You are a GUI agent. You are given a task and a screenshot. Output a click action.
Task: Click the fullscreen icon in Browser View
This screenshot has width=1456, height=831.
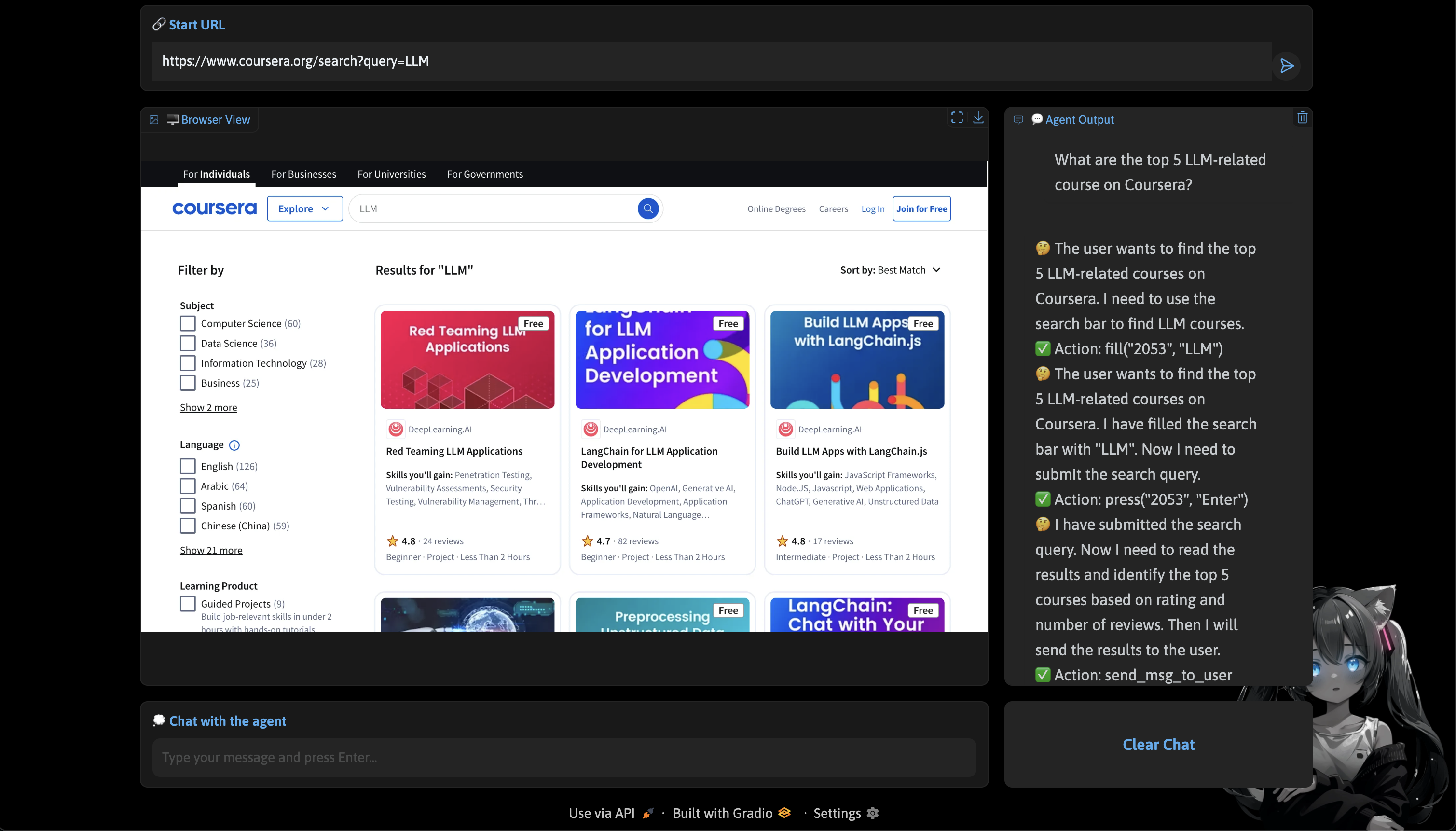pos(957,118)
